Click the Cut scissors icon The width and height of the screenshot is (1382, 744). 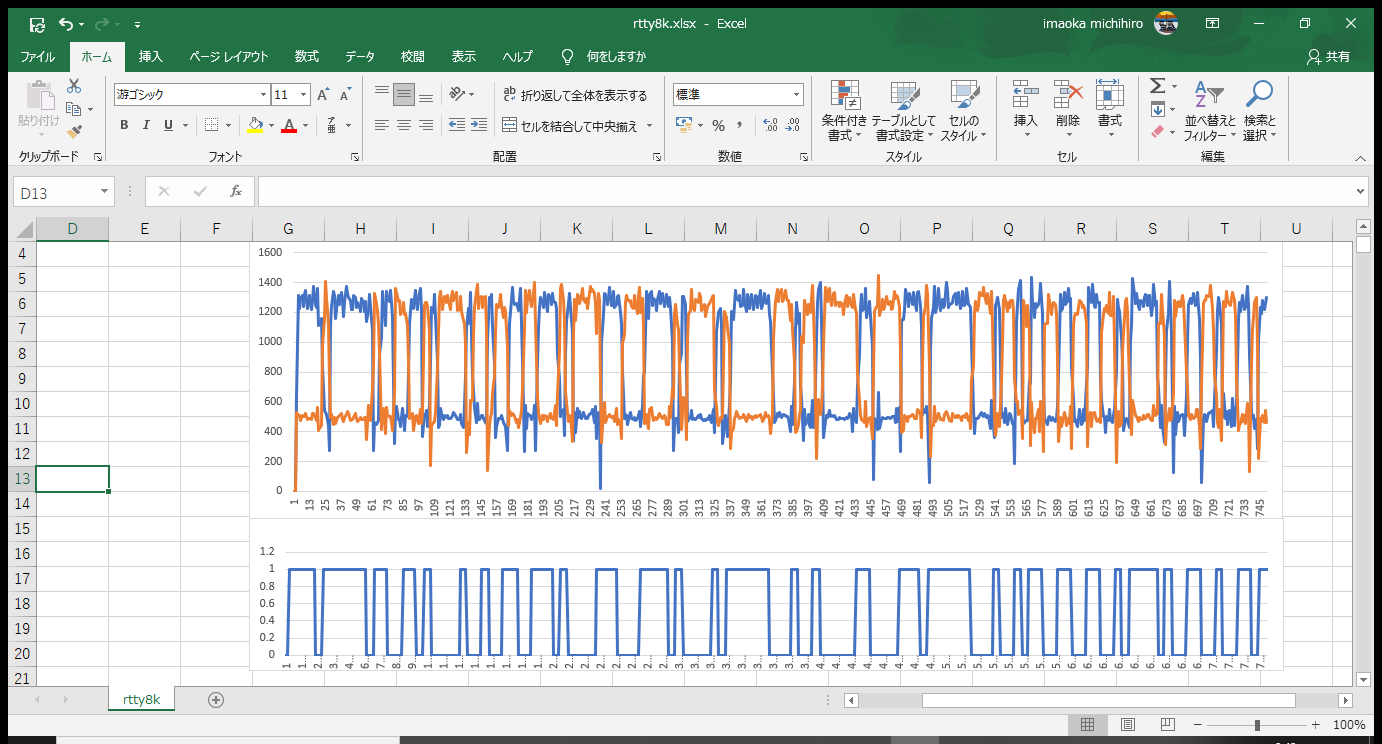(74, 87)
